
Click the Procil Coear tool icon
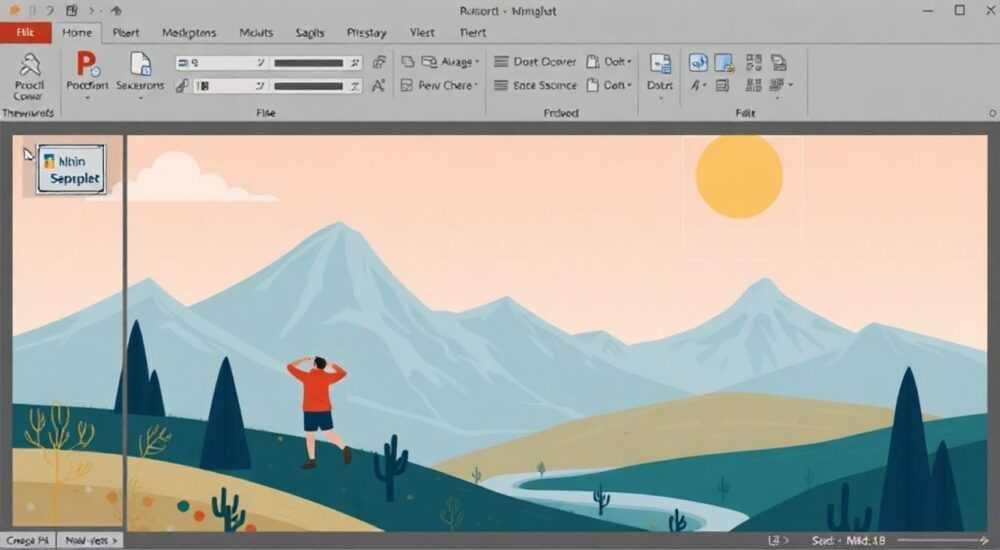29,65
